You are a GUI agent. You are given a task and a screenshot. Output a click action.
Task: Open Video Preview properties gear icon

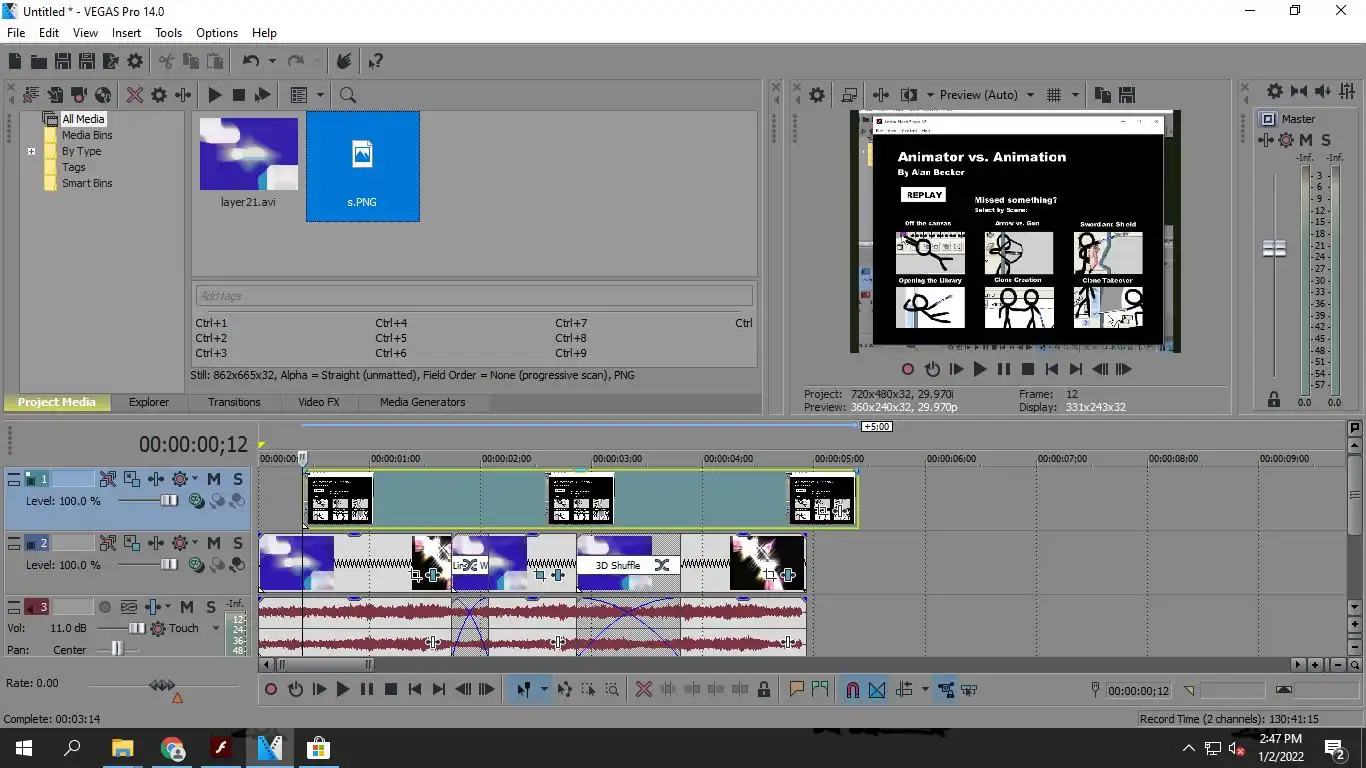point(817,95)
